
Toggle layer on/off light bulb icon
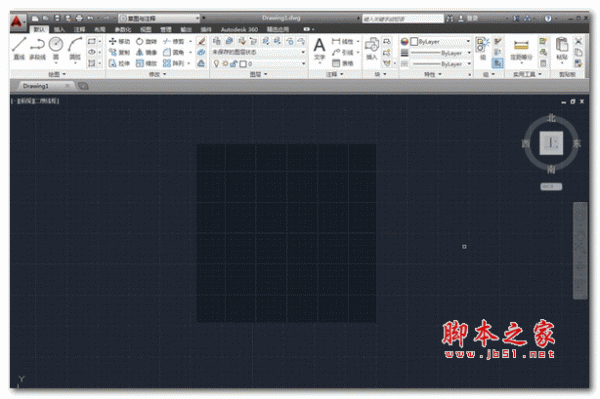click(217, 64)
